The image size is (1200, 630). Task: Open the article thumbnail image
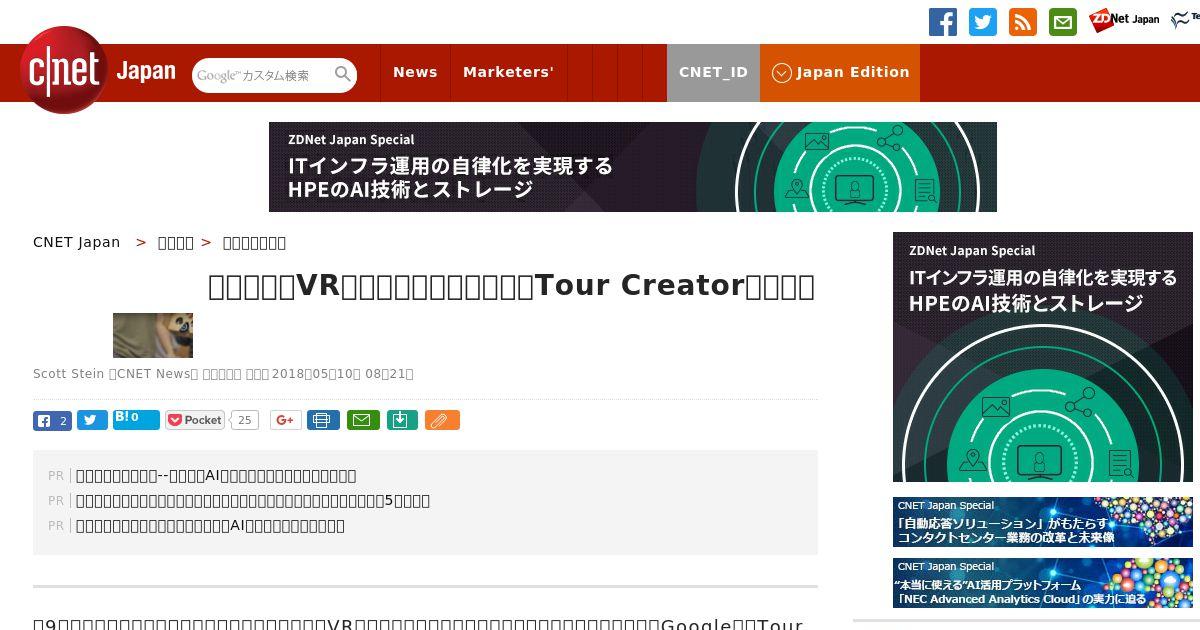point(153,335)
